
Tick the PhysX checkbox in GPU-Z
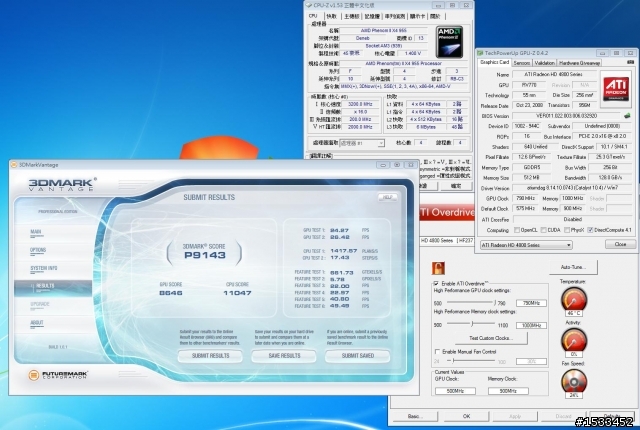[x=567, y=230]
